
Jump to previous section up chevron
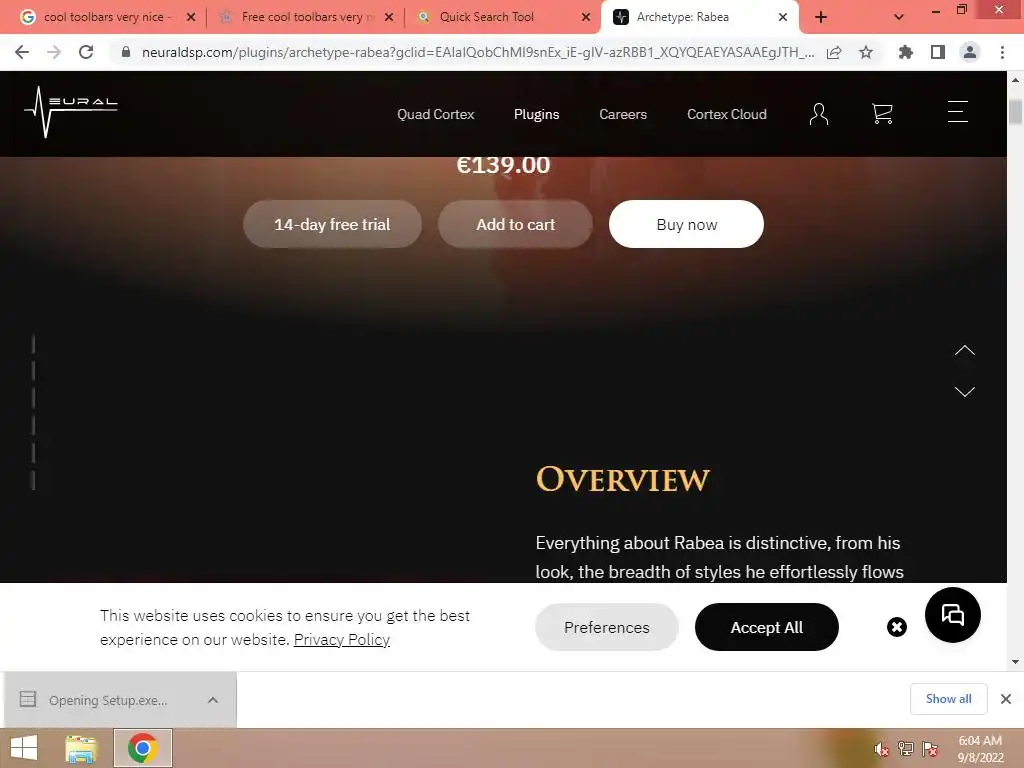965,351
